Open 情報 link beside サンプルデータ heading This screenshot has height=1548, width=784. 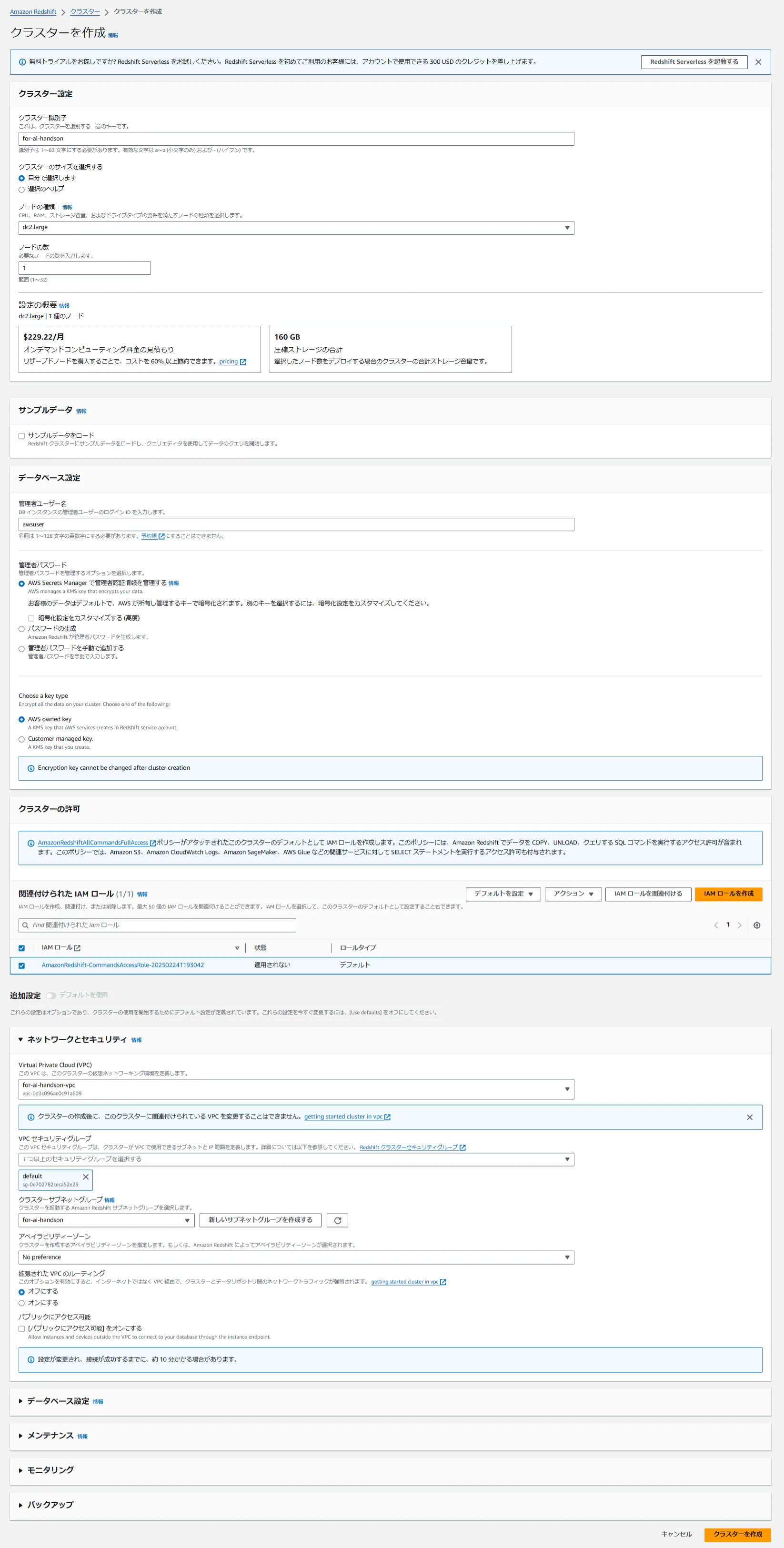click(x=81, y=412)
